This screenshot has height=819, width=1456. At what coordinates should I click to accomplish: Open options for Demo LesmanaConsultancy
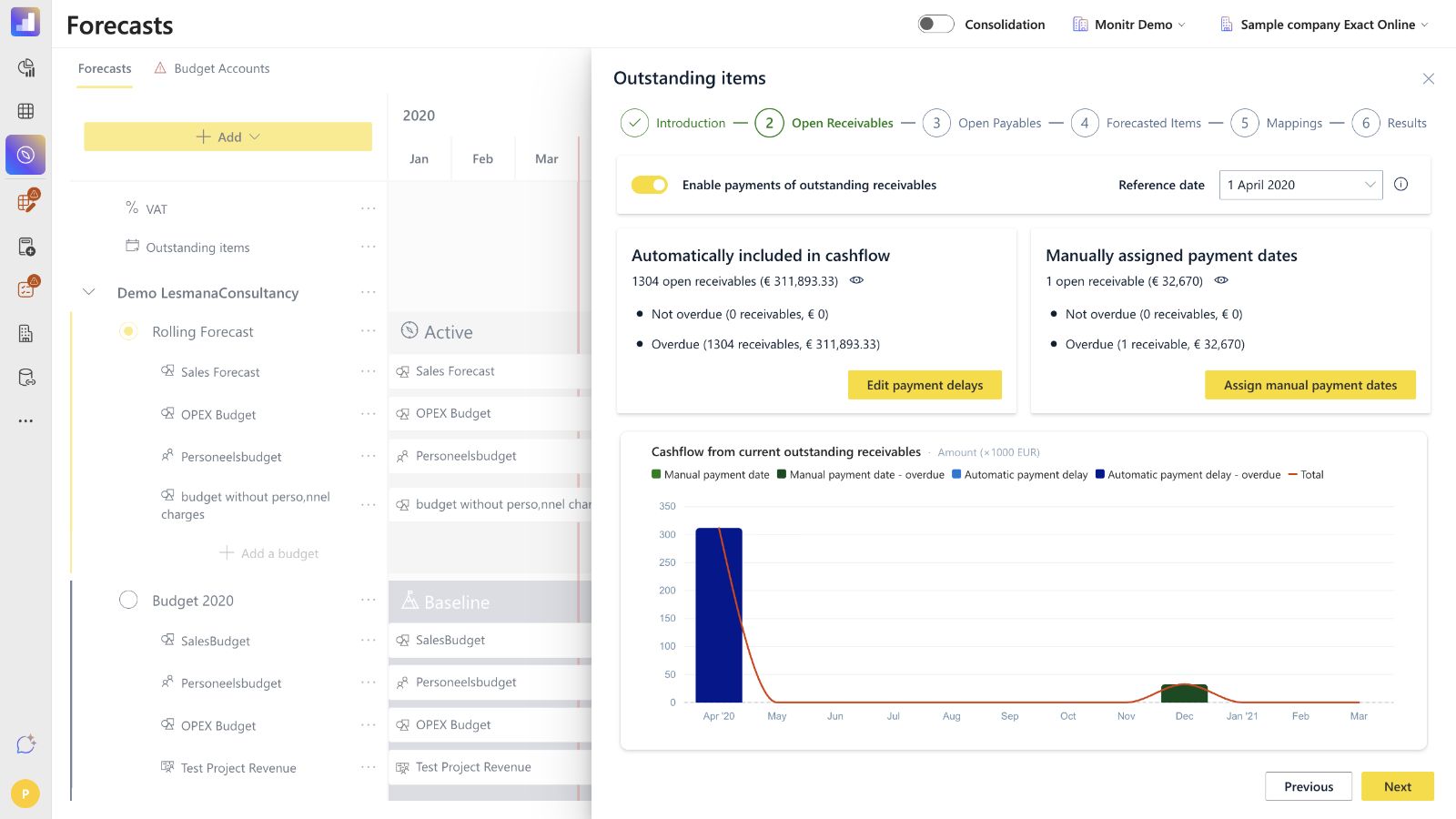[x=368, y=292]
